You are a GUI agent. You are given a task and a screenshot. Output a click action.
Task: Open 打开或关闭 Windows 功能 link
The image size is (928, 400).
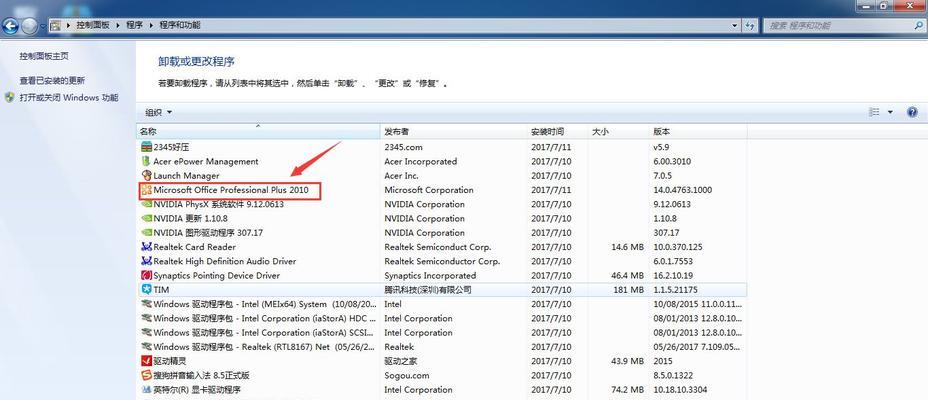click(69, 98)
